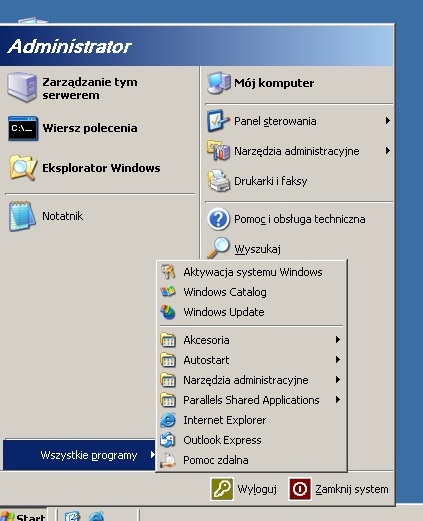This screenshot has height=521, width=423.
Task: Click the Mój komputer icon
Action: pyautogui.click(x=219, y=83)
